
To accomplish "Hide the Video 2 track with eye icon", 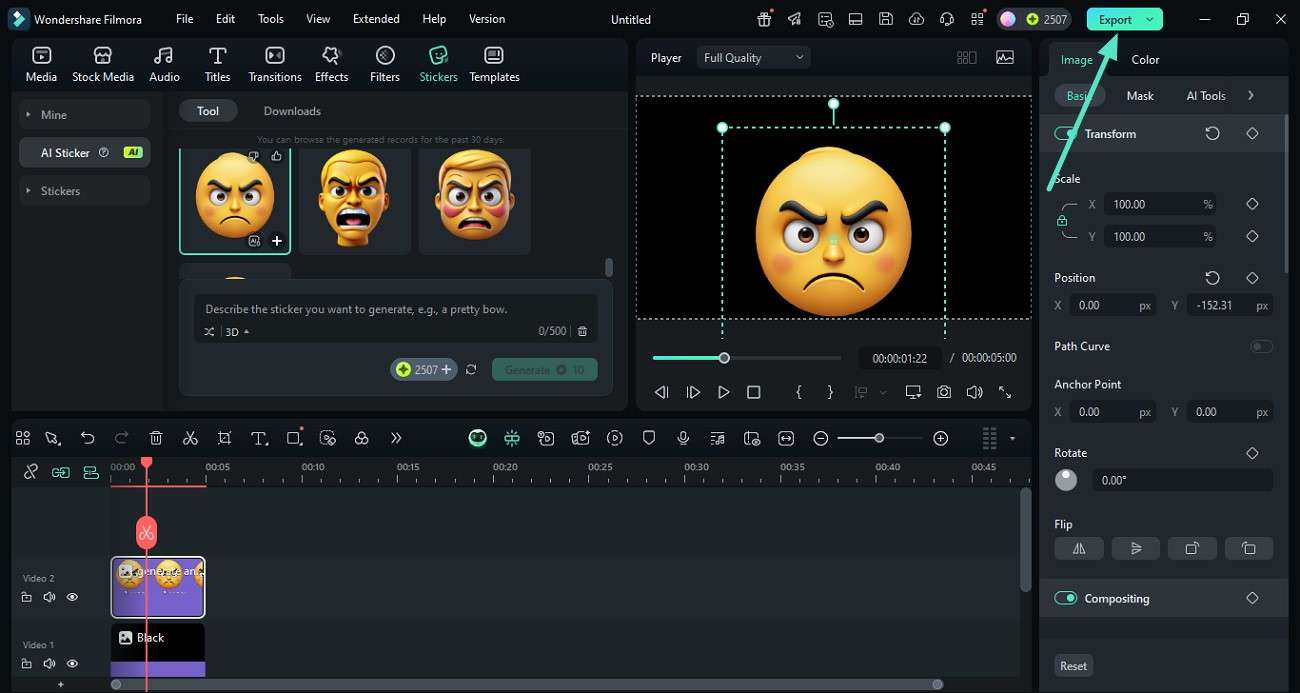I will (x=72, y=597).
